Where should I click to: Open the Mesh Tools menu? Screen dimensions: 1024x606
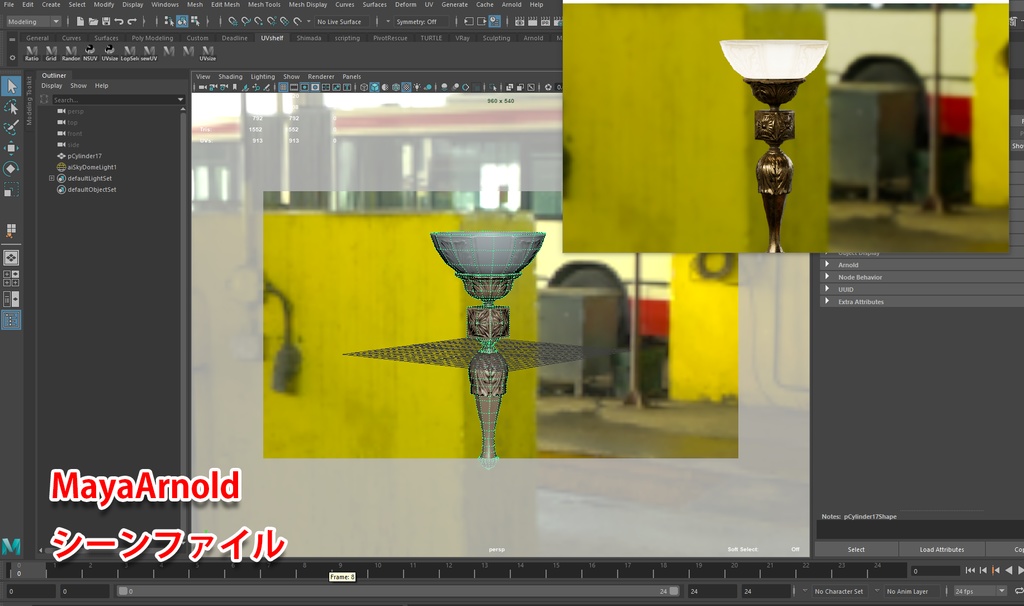pyautogui.click(x=264, y=5)
